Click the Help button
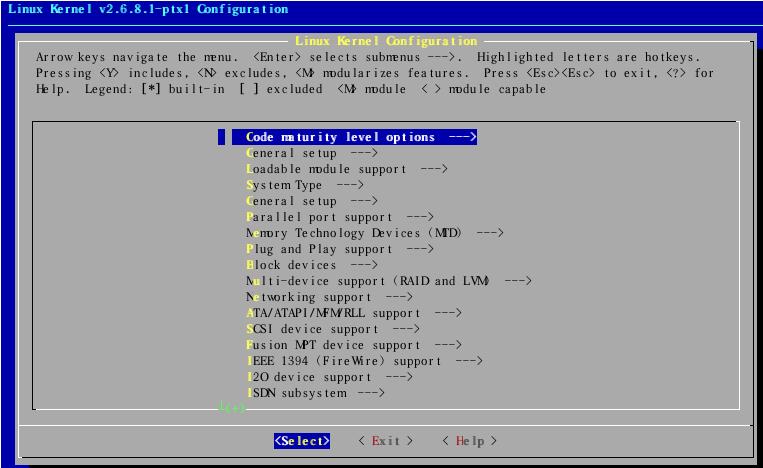 point(470,441)
